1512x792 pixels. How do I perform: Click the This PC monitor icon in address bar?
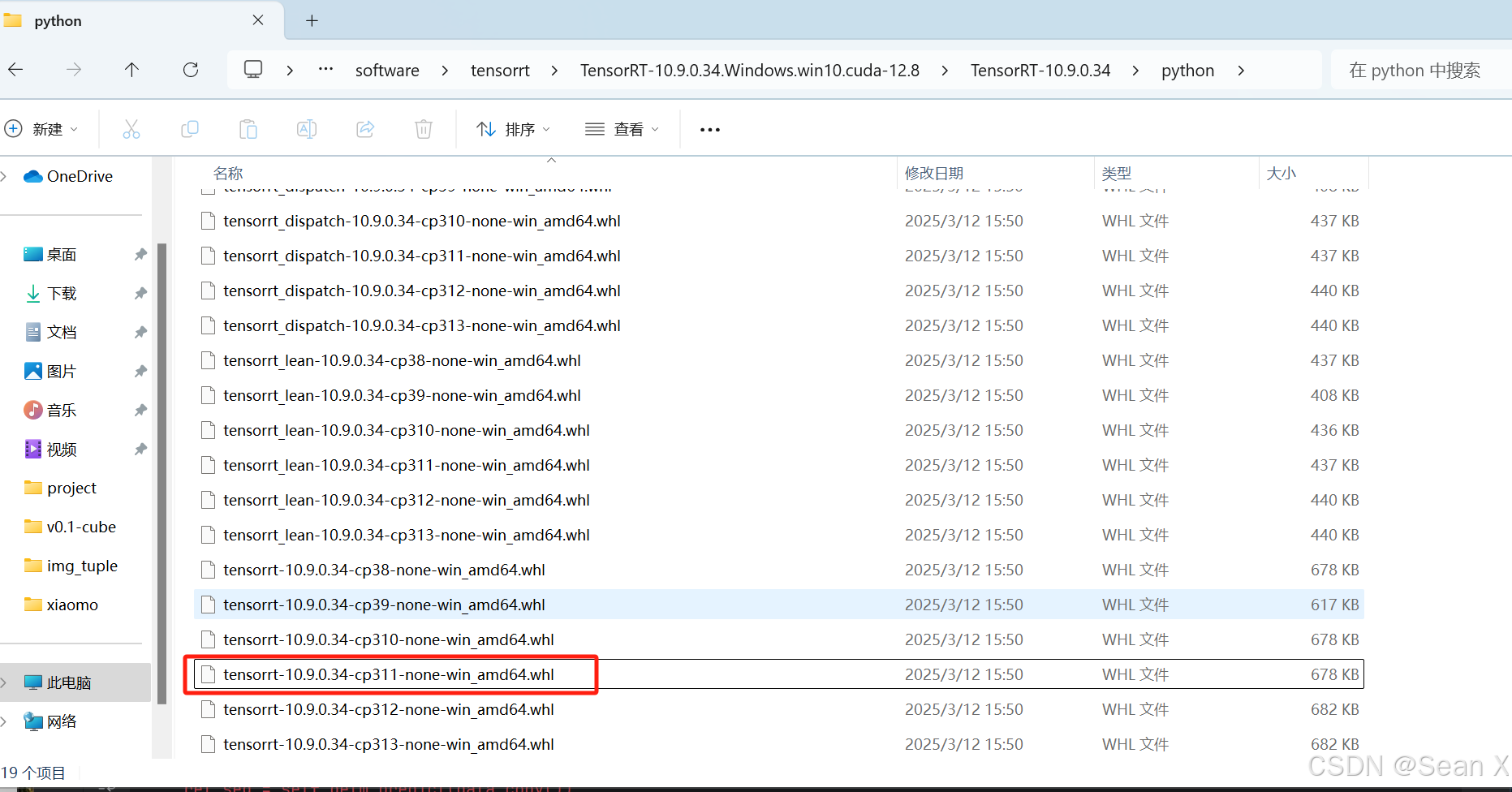[253, 70]
